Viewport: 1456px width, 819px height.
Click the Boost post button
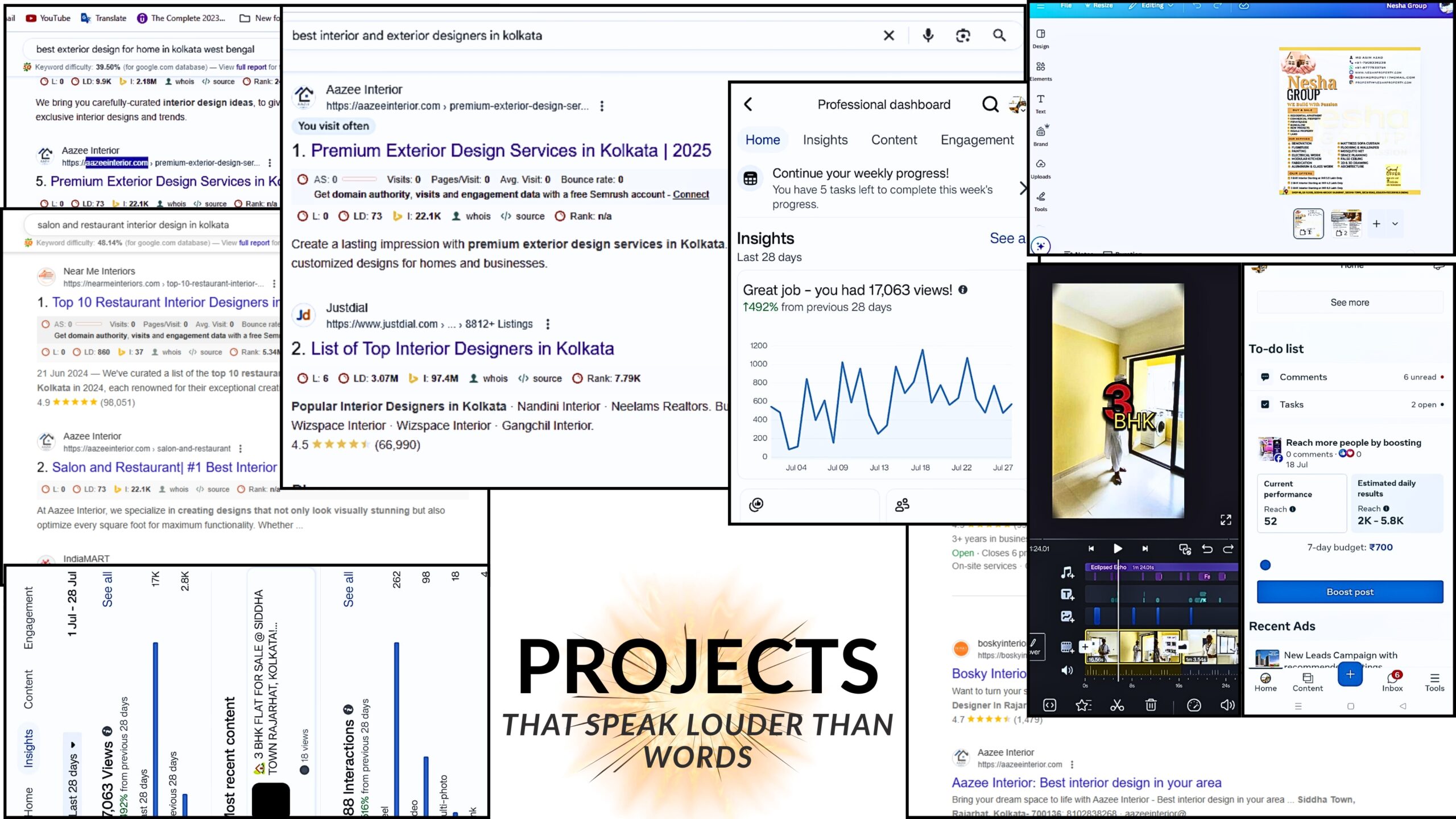click(1350, 592)
